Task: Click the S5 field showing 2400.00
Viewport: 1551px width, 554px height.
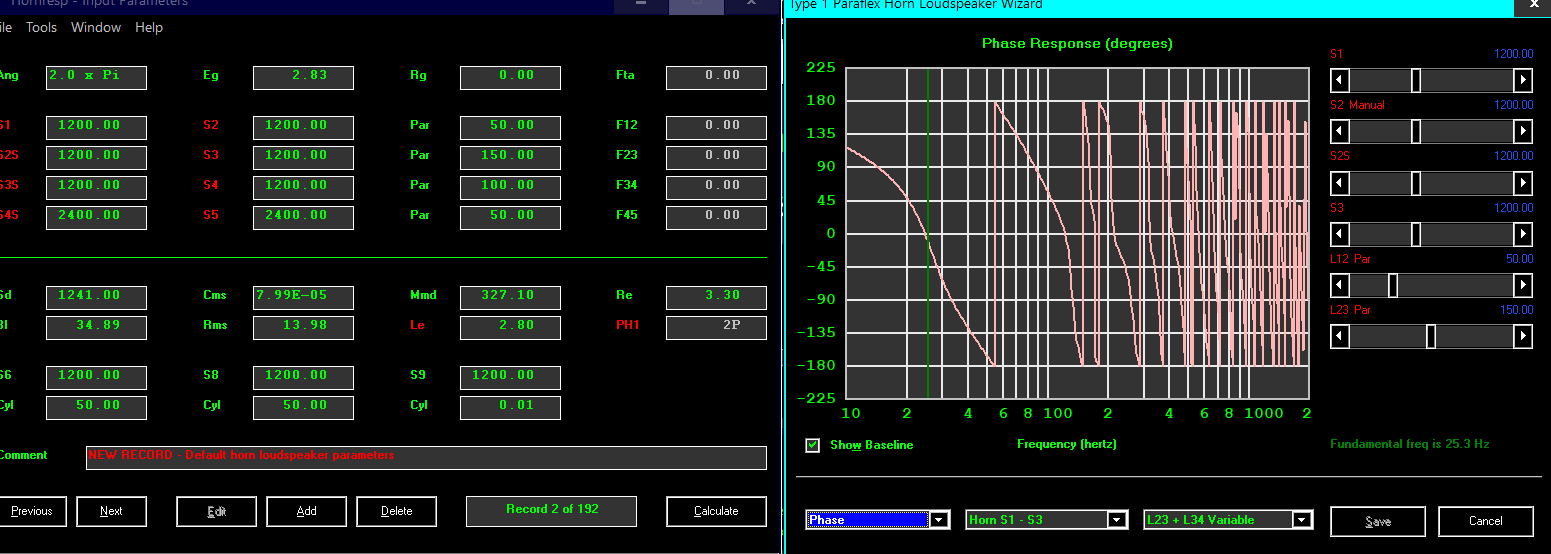Action: [x=303, y=217]
